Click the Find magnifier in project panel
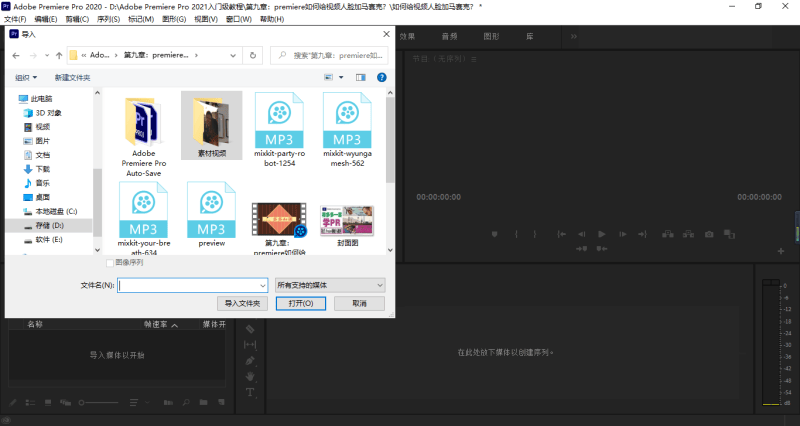This screenshot has height=426, width=800. [186, 403]
